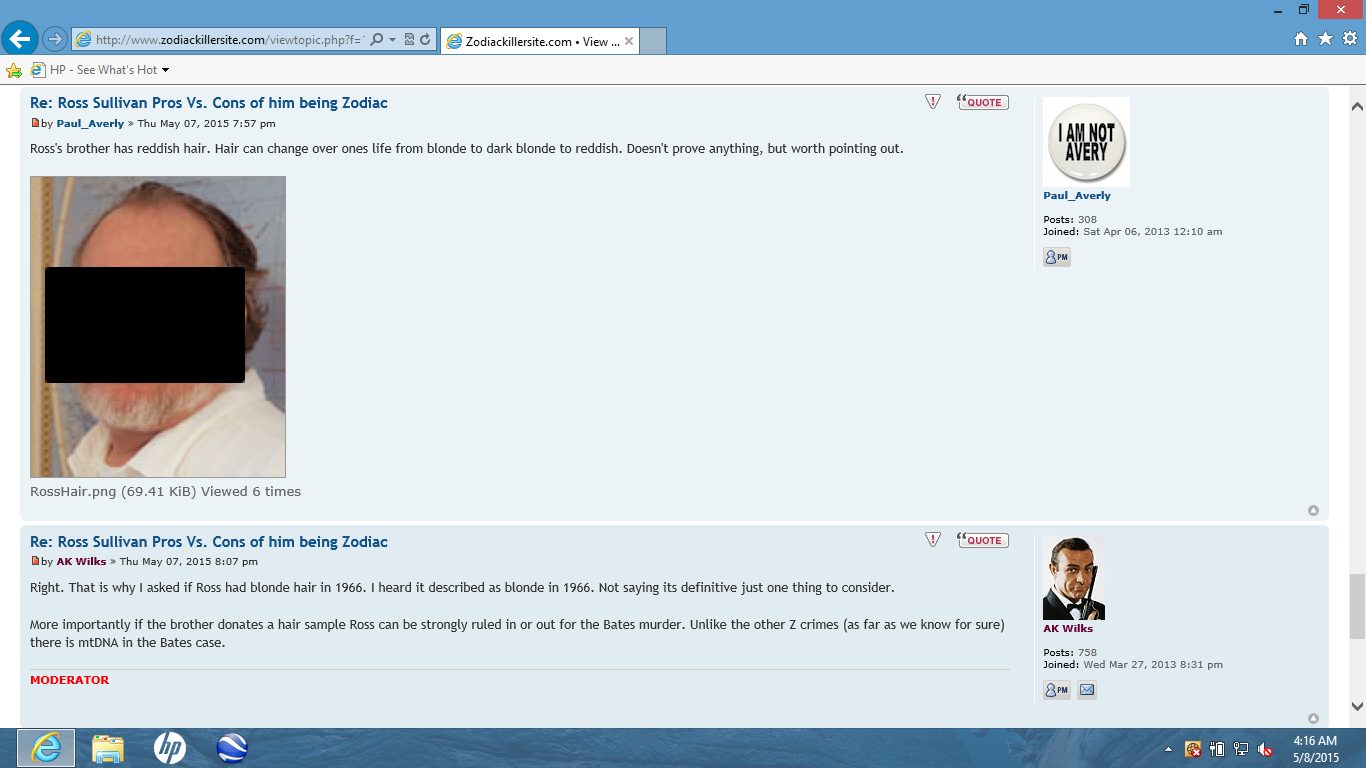Open the 4:16 AM clock in taskbar
Screen dimensions: 1366x768
[x=1315, y=749]
